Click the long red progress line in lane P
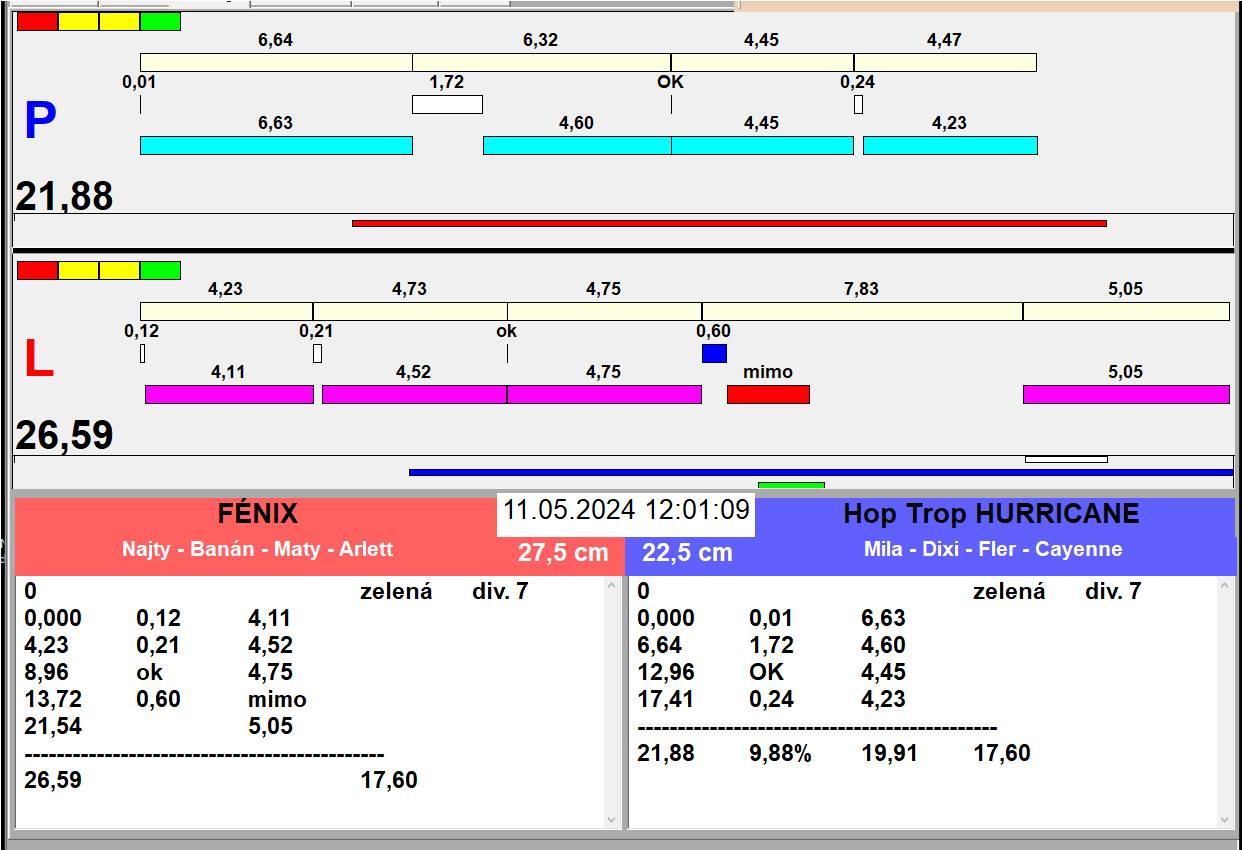The width and height of the screenshot is (1242, 850). (x=729, y=223)
